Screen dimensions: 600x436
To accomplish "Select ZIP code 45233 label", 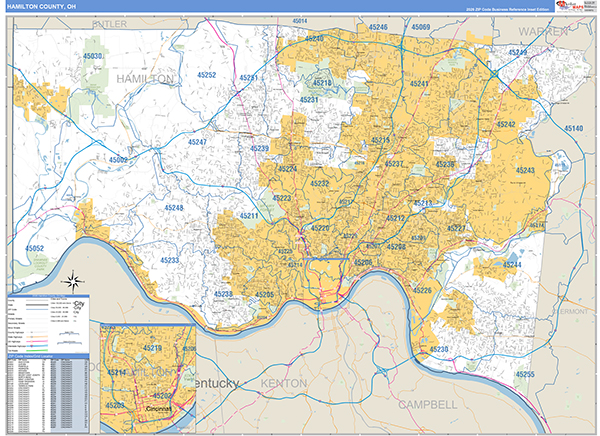I will click(x=170, y=260).
